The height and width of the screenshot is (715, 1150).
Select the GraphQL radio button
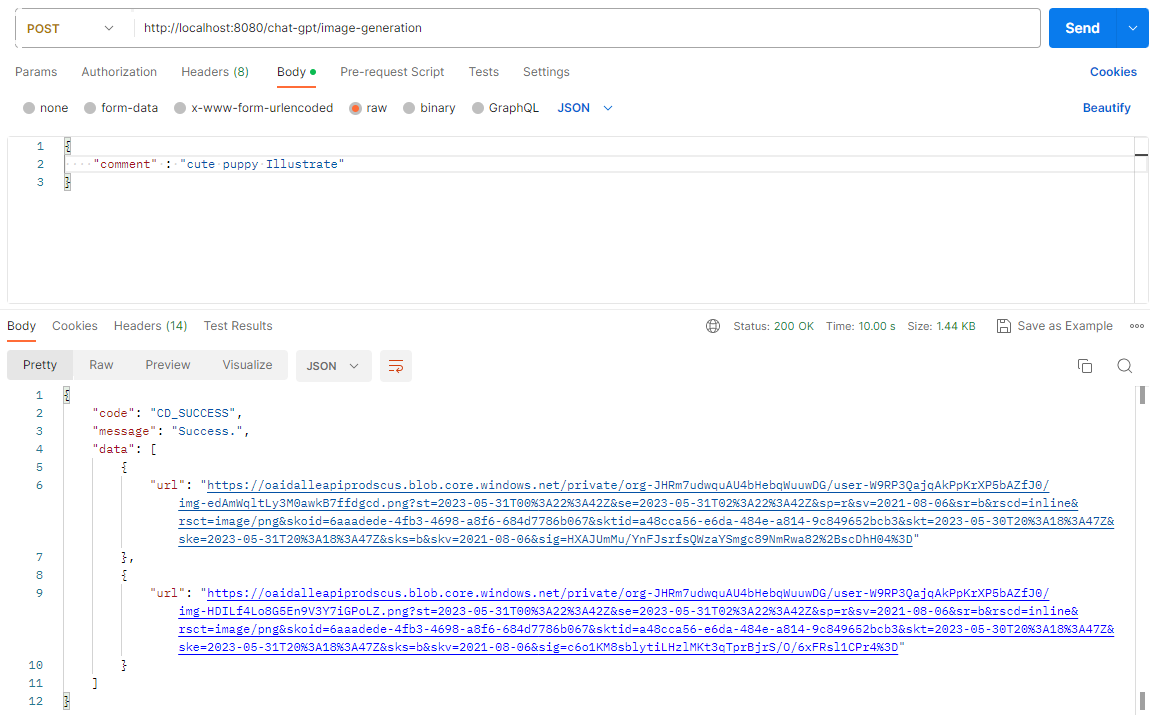point(478,108)
